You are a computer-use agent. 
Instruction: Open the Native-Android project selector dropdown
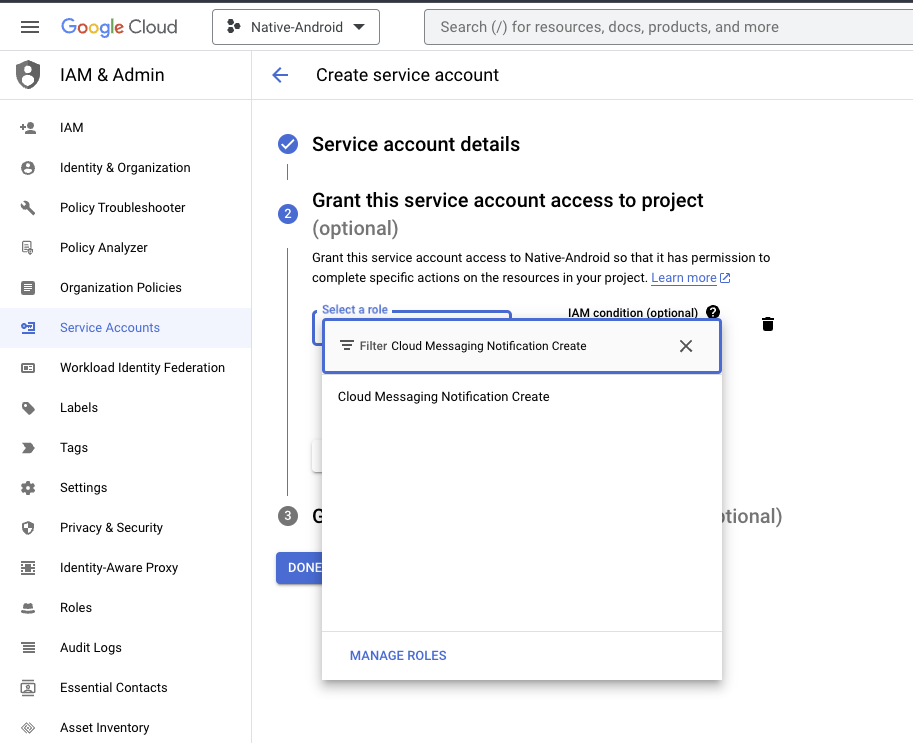tap(296, 27)
